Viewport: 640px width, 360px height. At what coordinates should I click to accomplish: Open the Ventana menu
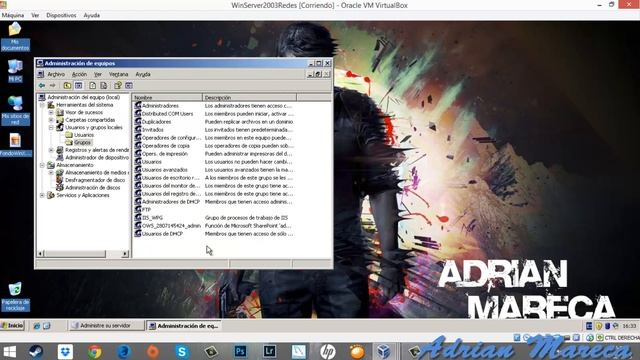118,74
